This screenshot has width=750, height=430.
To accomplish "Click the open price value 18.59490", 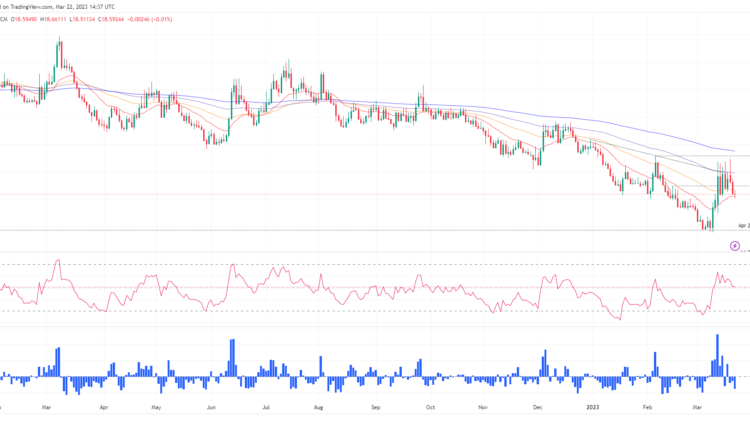I will point(27,18).
